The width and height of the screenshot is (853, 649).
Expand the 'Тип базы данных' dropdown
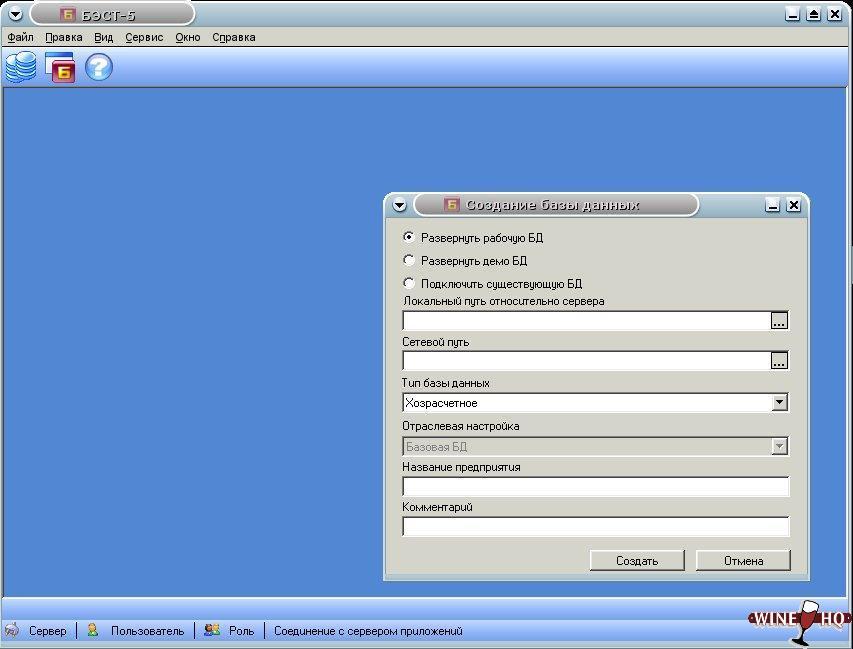pyautogui.click(x=780, y=403)
